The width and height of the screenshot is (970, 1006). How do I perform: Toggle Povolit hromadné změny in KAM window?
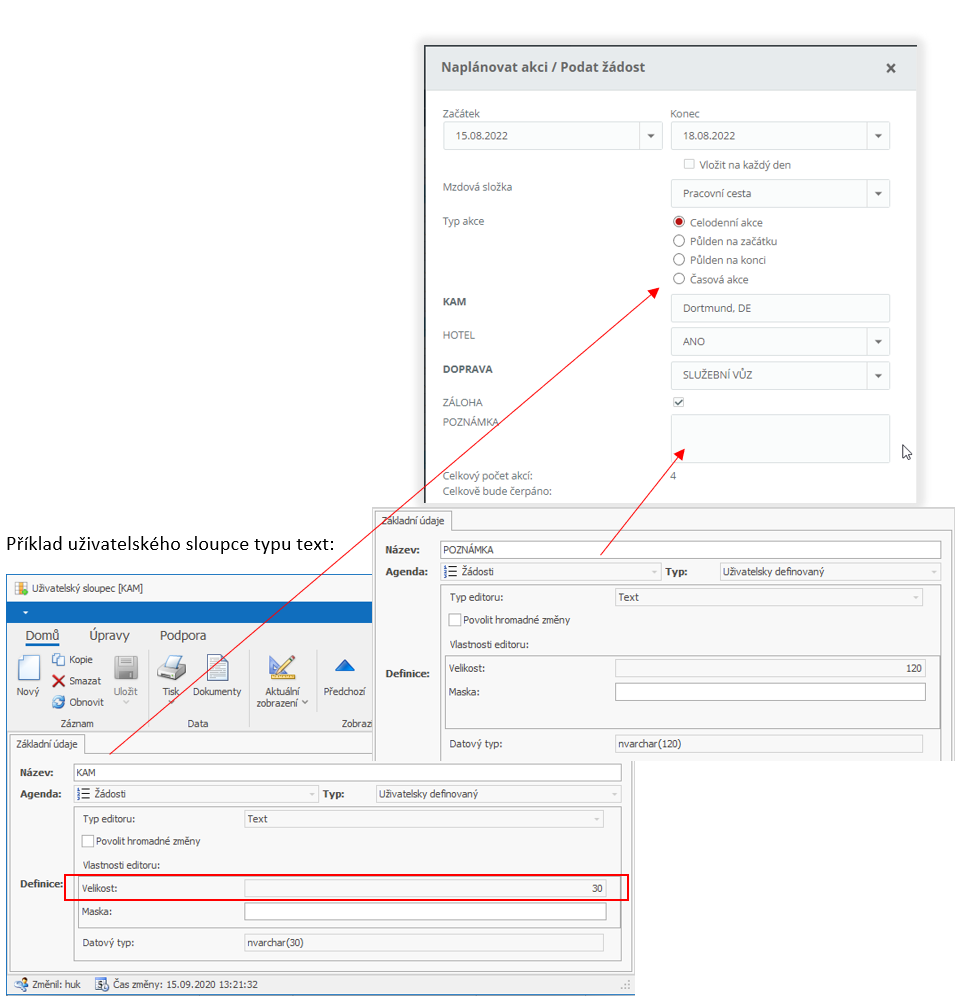(88, 841)
